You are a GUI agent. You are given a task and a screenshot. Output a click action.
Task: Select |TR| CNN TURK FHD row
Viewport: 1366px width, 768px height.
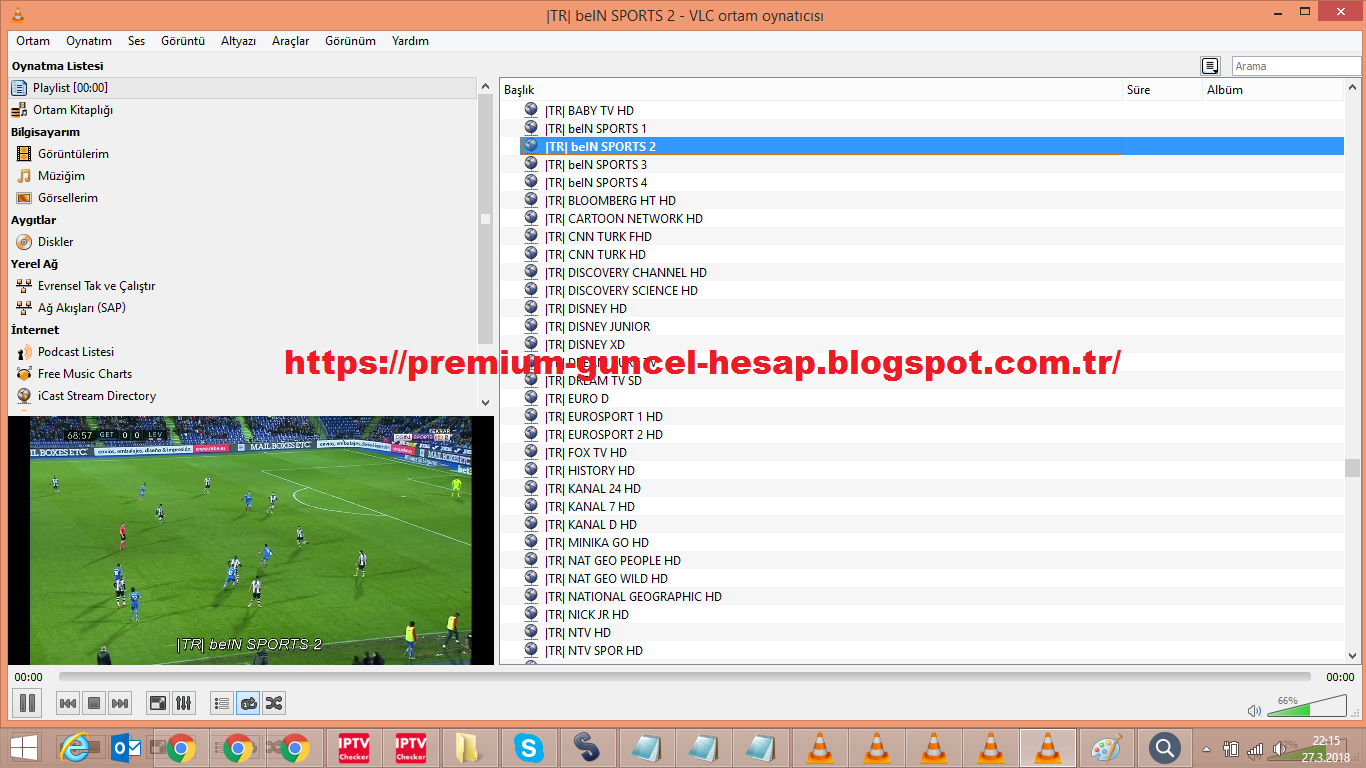tap(922, 236)
